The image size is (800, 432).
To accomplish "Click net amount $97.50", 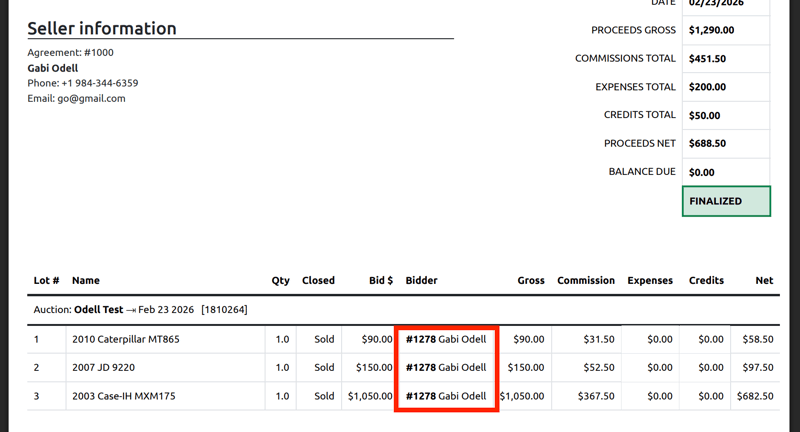I will pos(758,367).
